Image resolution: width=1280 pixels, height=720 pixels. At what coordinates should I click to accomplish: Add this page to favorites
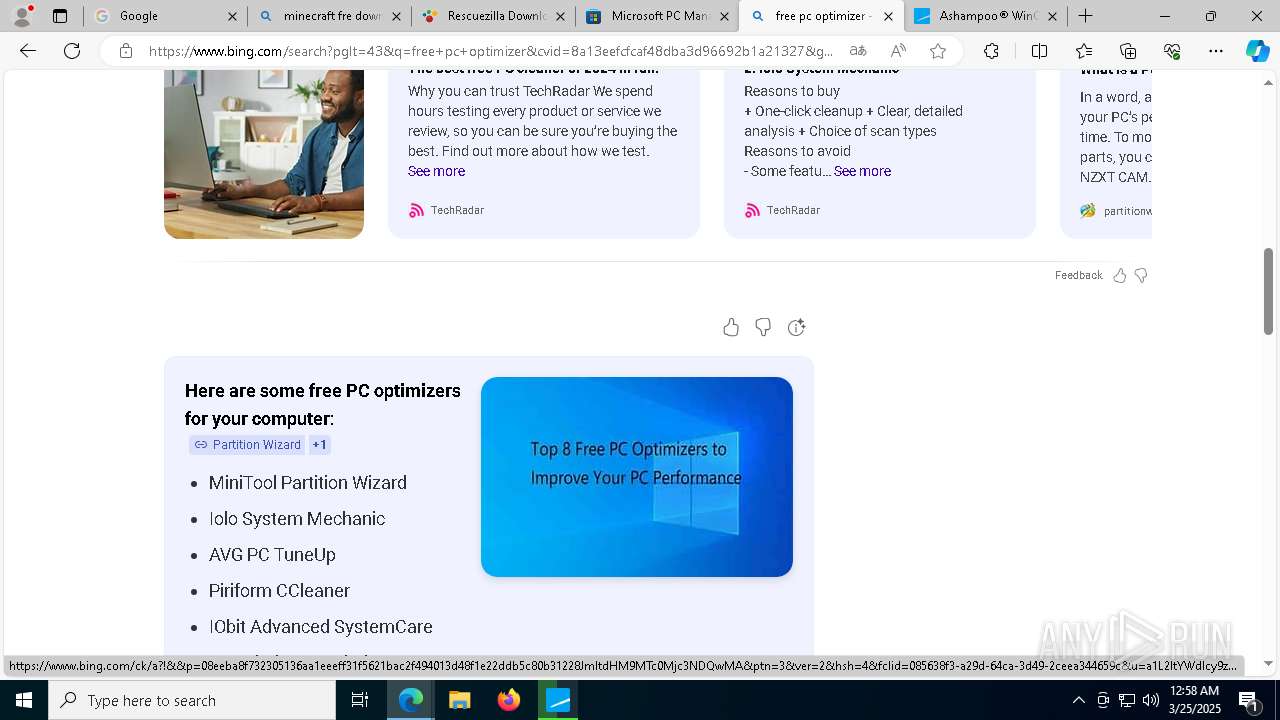(938, 51)
